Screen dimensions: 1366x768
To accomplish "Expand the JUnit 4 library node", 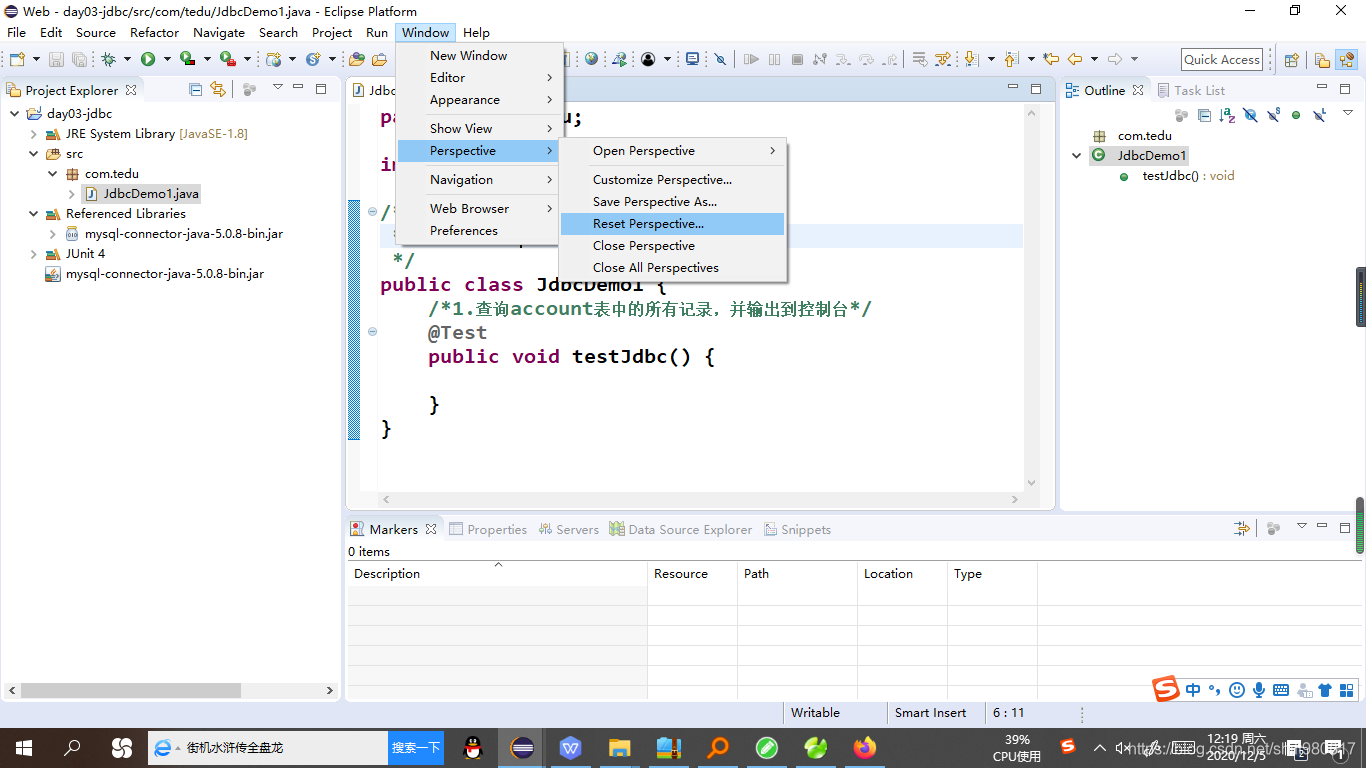I will (33, 254).
